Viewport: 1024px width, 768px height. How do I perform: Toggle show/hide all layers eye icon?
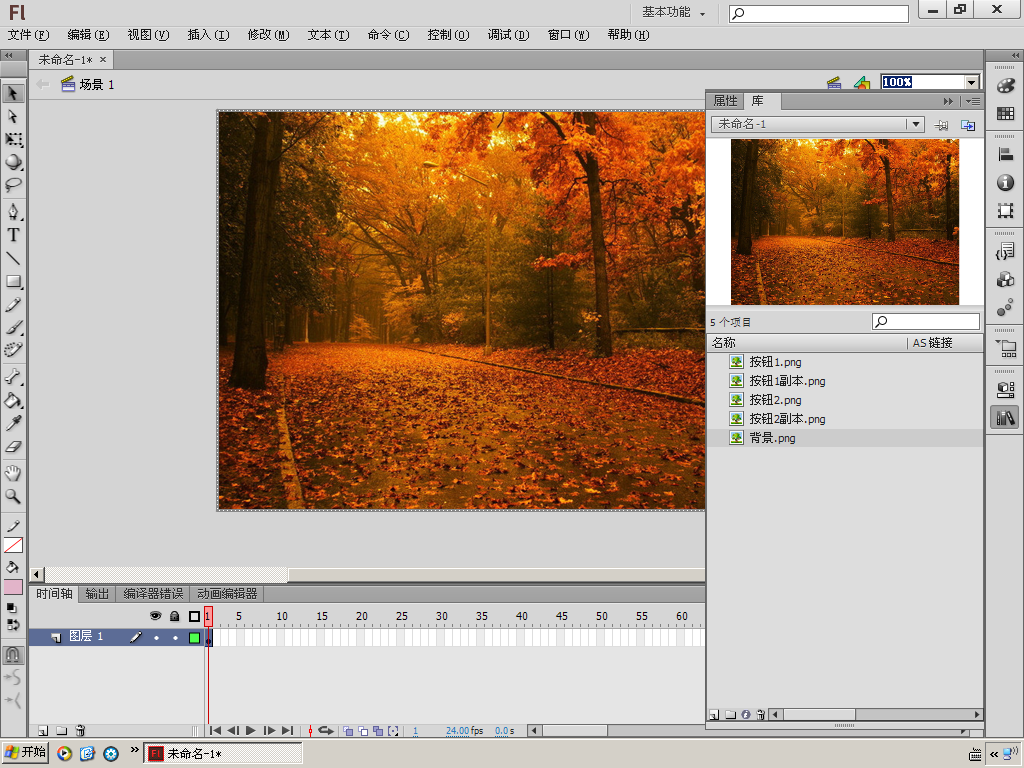click(x=155, y=616)
